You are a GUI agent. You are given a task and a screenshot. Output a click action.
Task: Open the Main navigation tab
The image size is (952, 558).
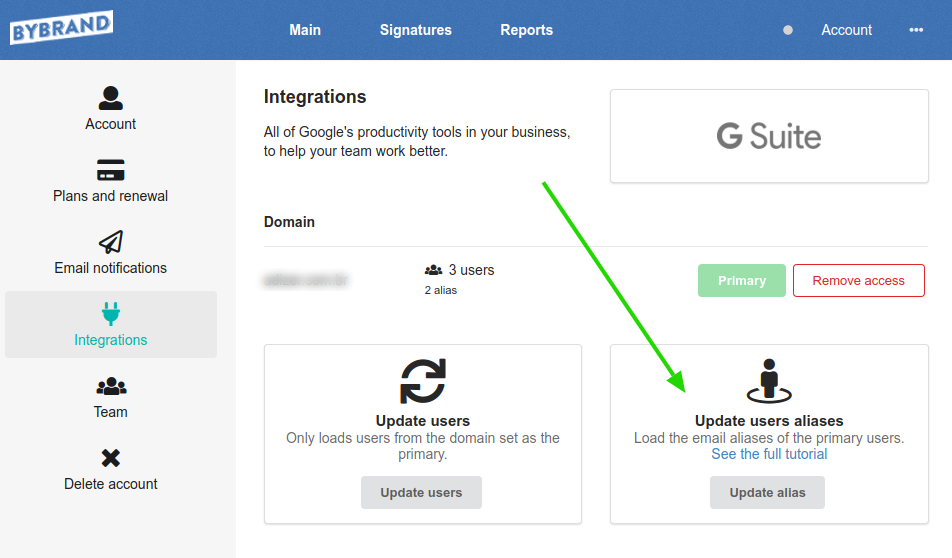305,30
